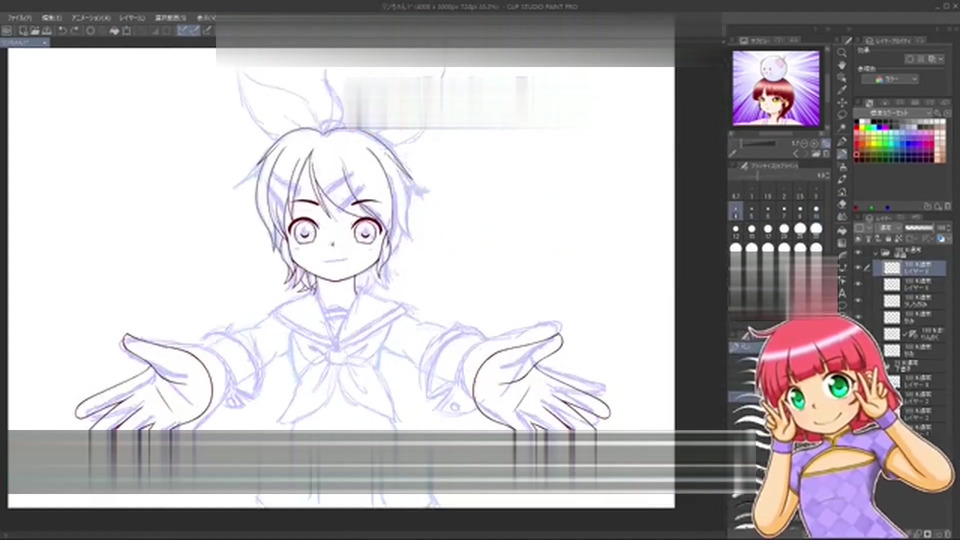Open the layer effect options dropdown arrow
The height and width of the screenshot is (540, 960).
941,59
